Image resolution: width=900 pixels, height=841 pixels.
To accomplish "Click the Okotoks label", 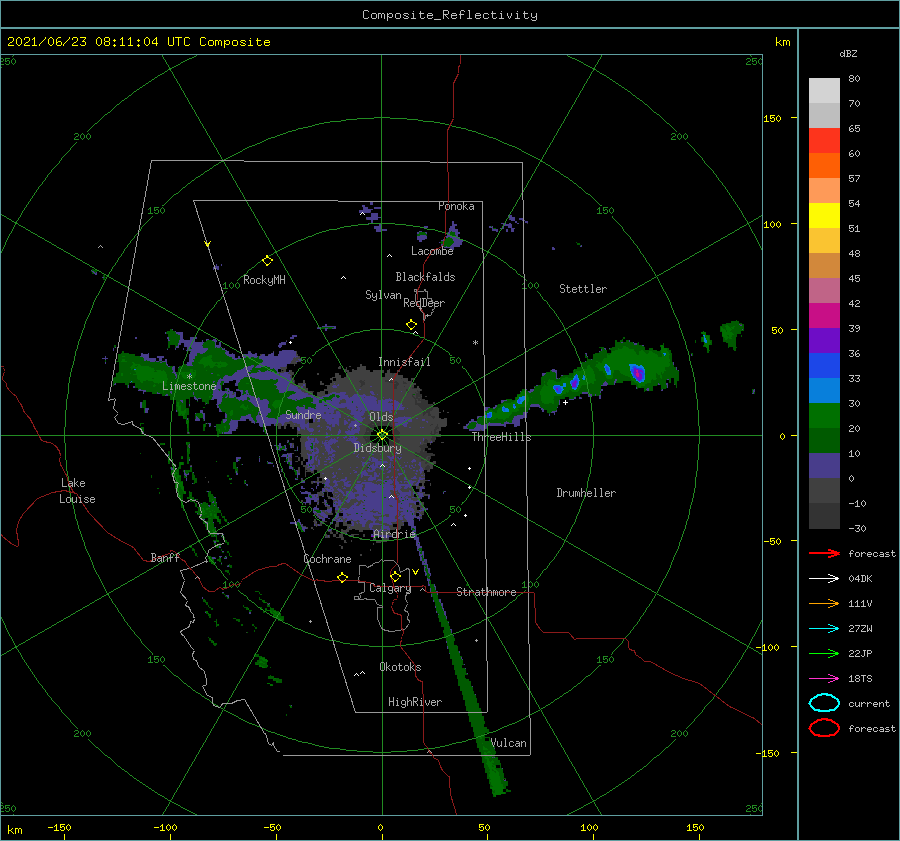I will [400, 667].
